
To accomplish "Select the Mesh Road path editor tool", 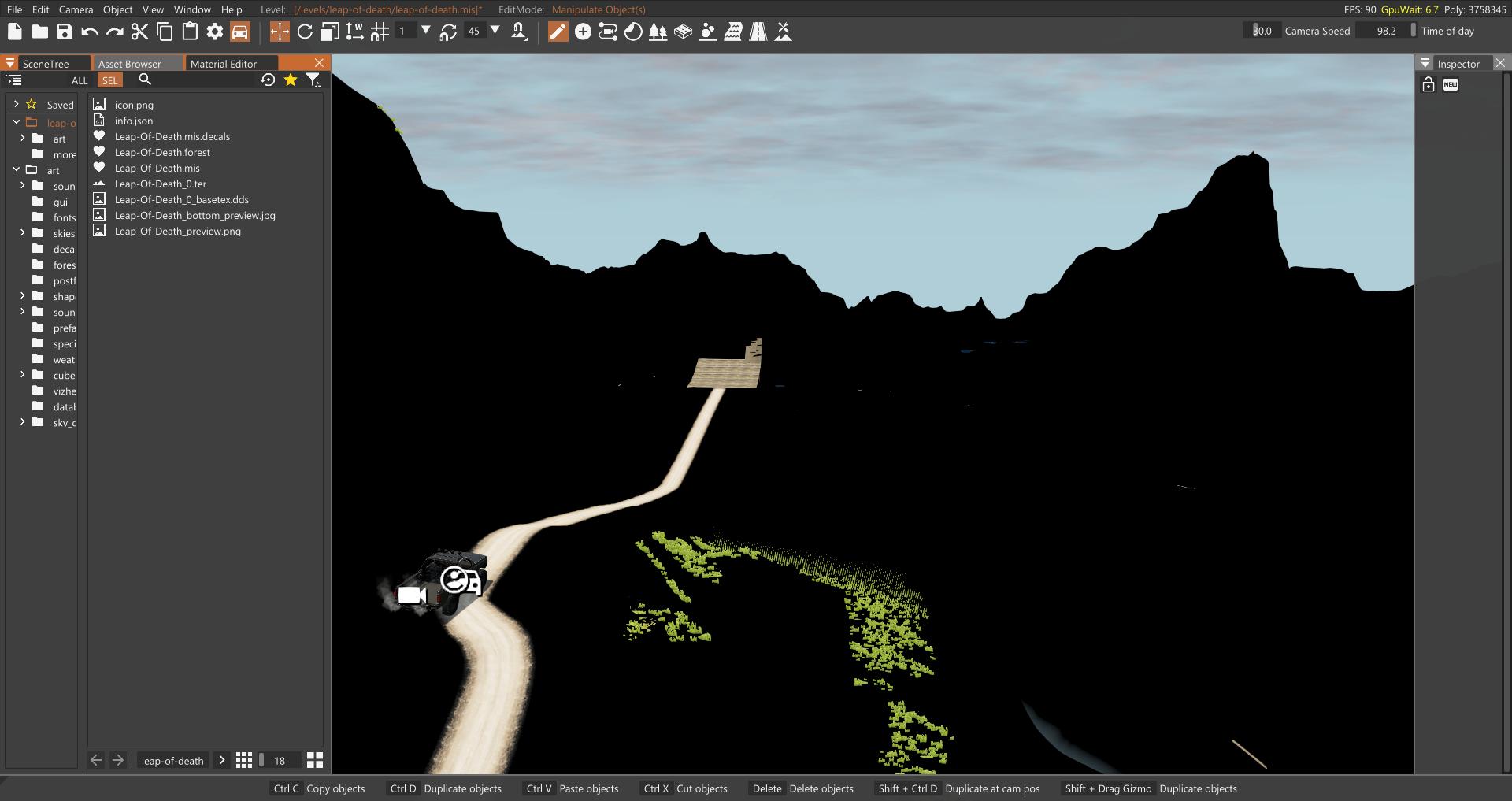I will (608, 32).
